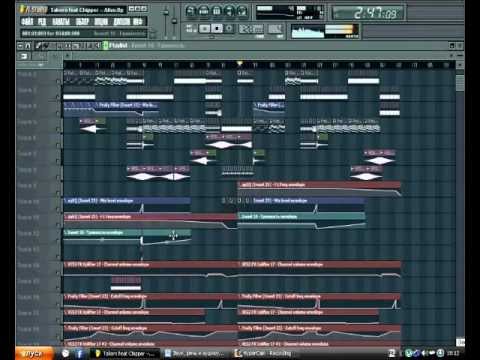
Task: Click the tempo display
Action: [251, 29]
